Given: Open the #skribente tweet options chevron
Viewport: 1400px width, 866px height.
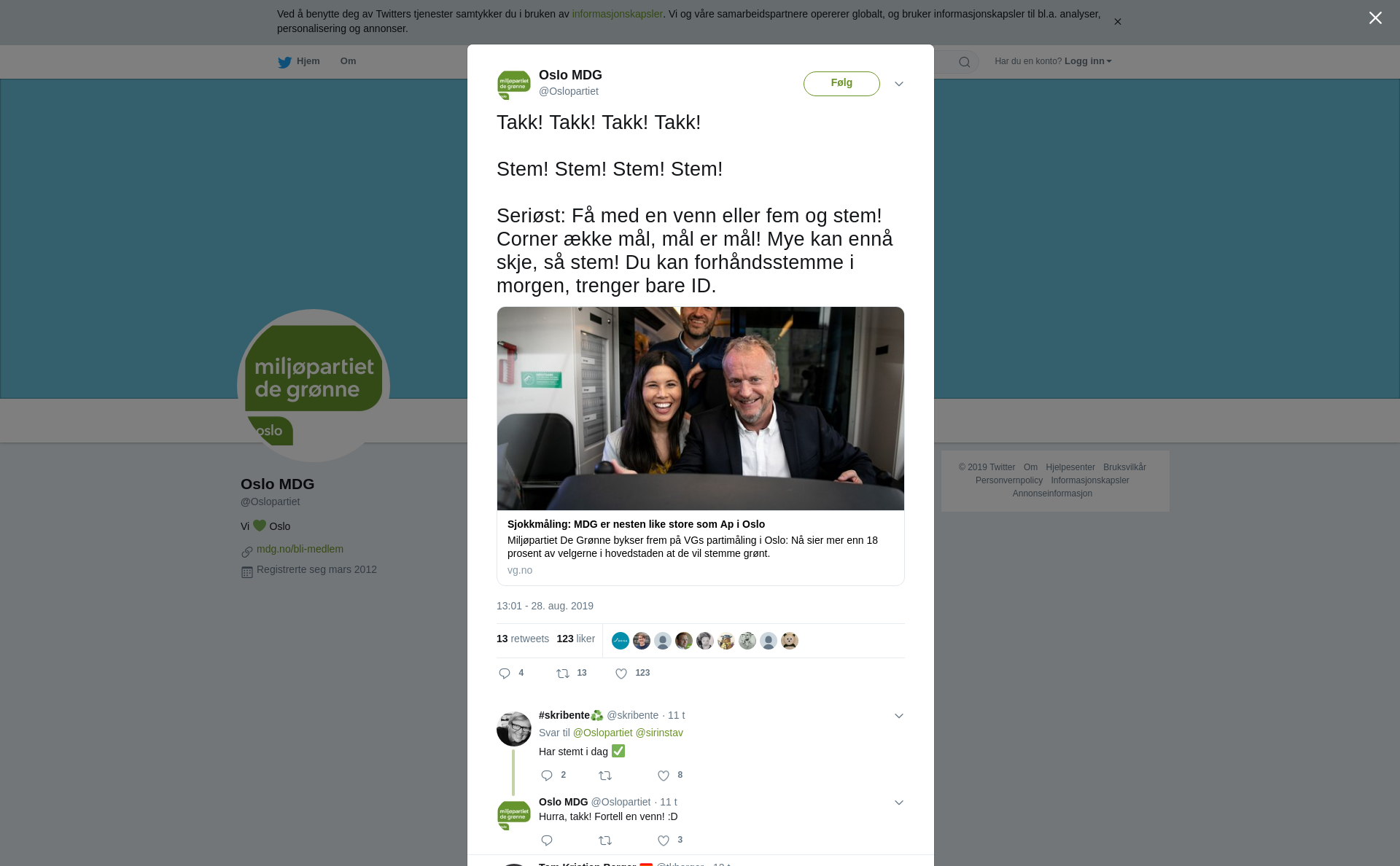Looking at the screenshot, I should [x=899, y=716].
